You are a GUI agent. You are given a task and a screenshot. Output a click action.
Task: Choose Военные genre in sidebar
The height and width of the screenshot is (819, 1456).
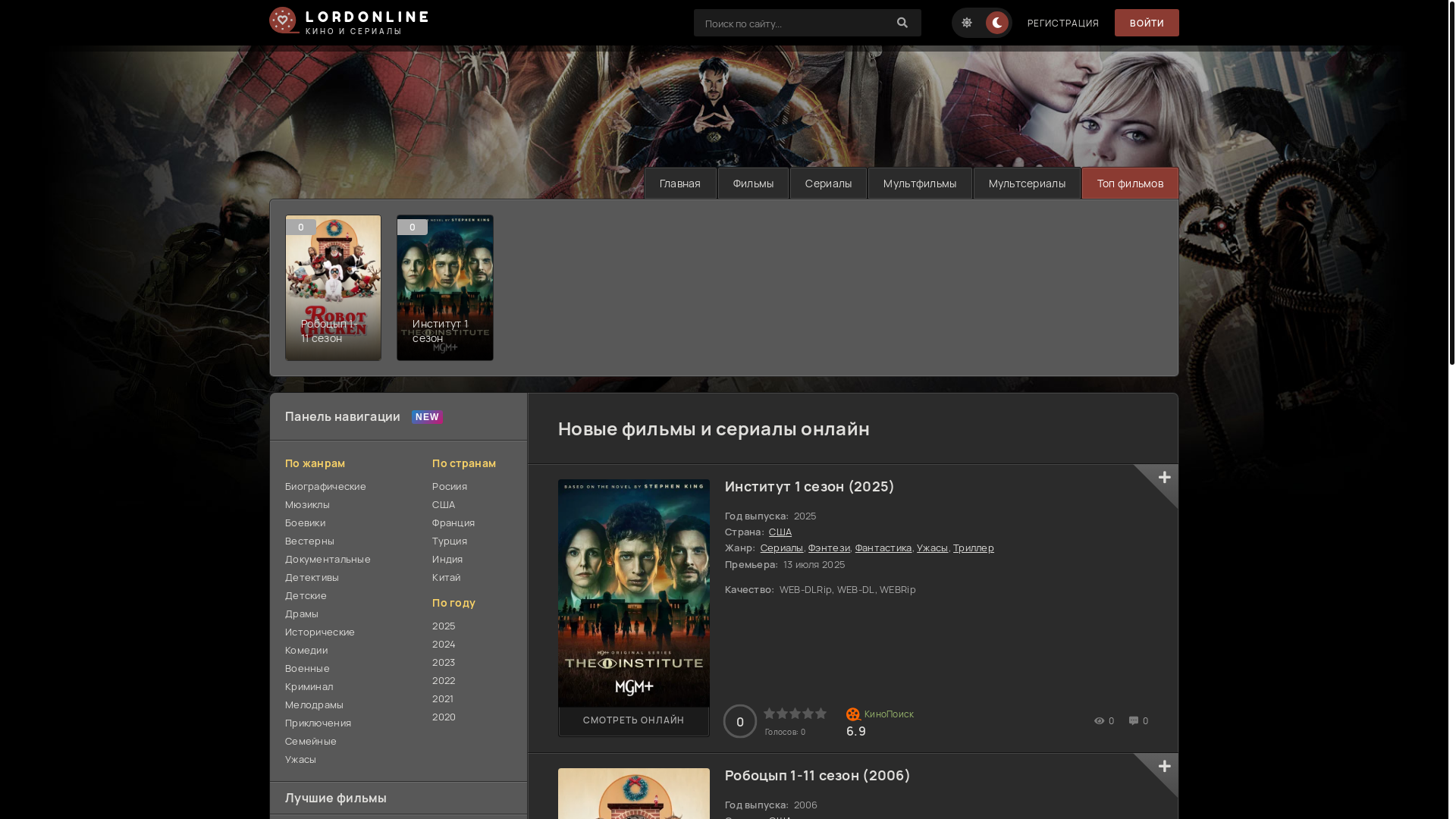pyautogui.click(x=307, y=668)
